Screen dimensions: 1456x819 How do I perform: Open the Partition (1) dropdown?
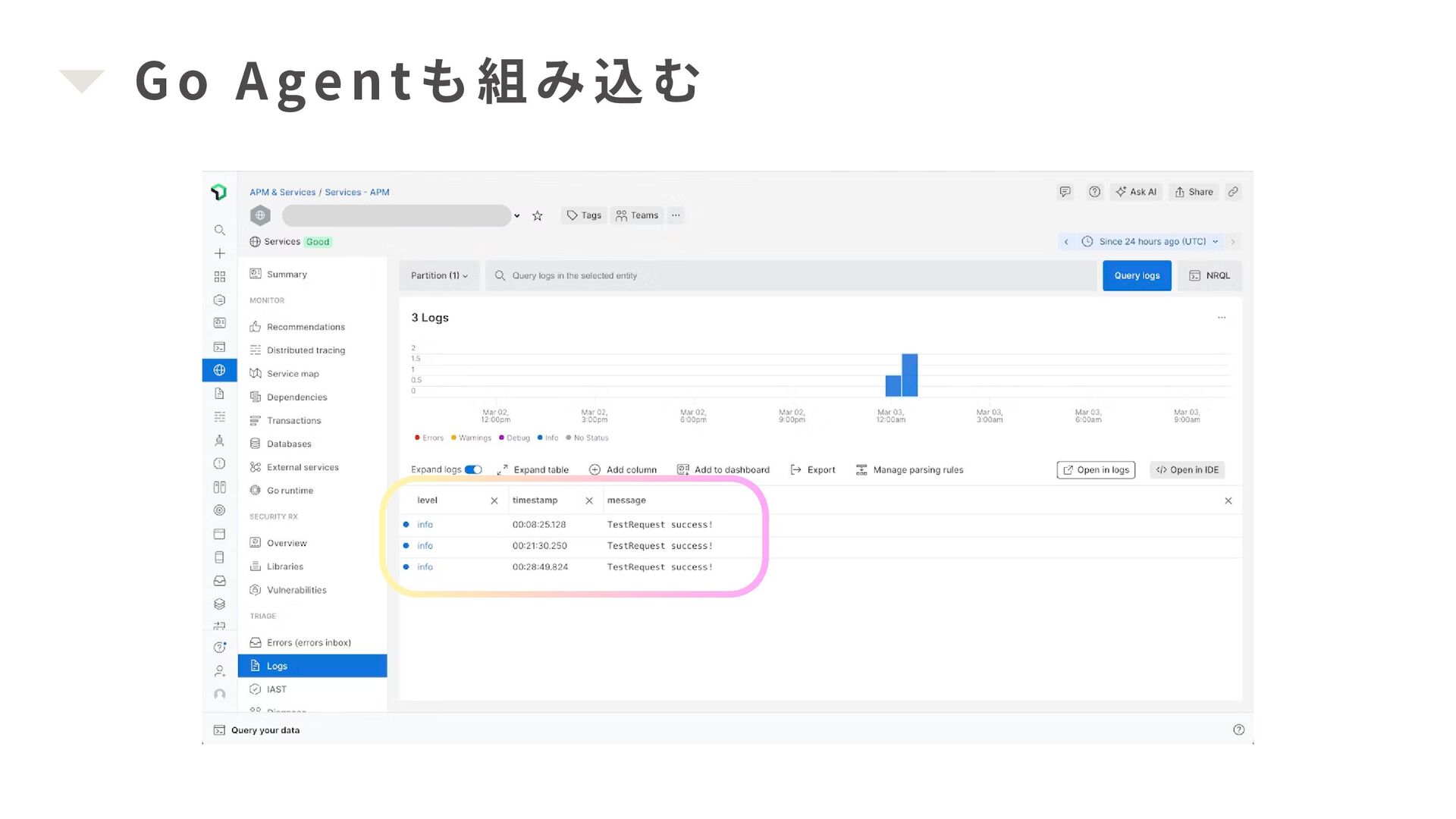coord(439,276)
